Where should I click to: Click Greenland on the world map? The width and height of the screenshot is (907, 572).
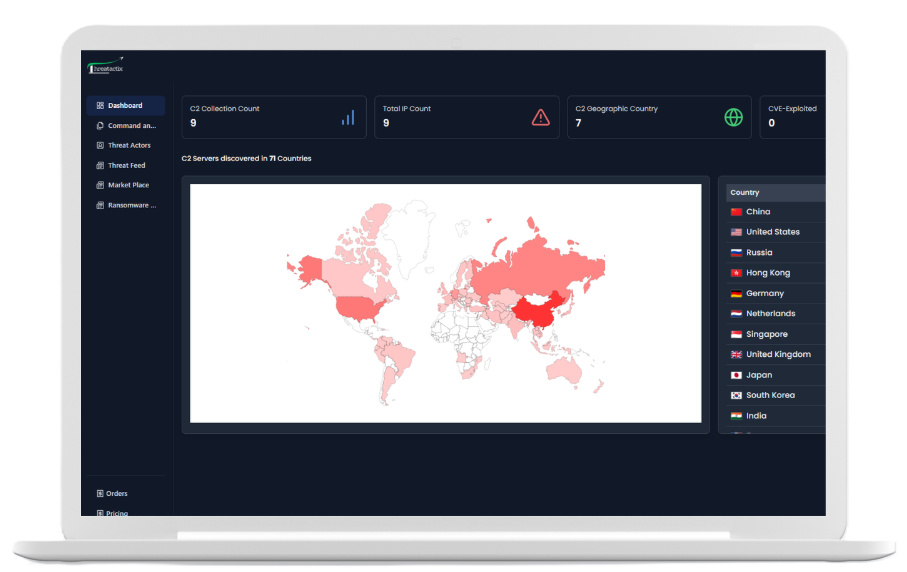[408, 234]
